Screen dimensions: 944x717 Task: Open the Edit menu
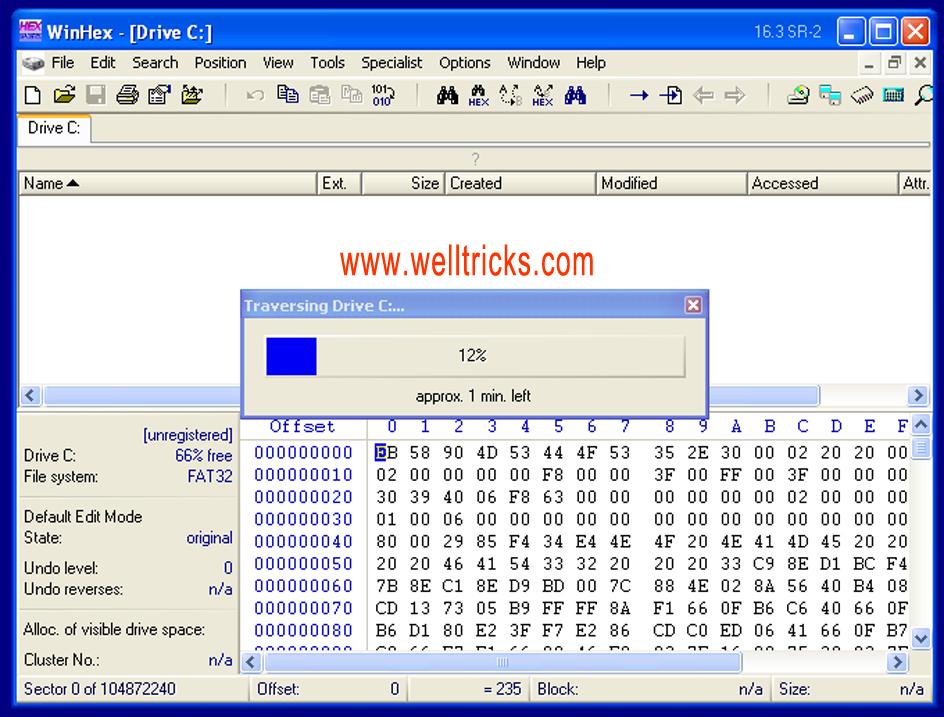pos(103,63)
